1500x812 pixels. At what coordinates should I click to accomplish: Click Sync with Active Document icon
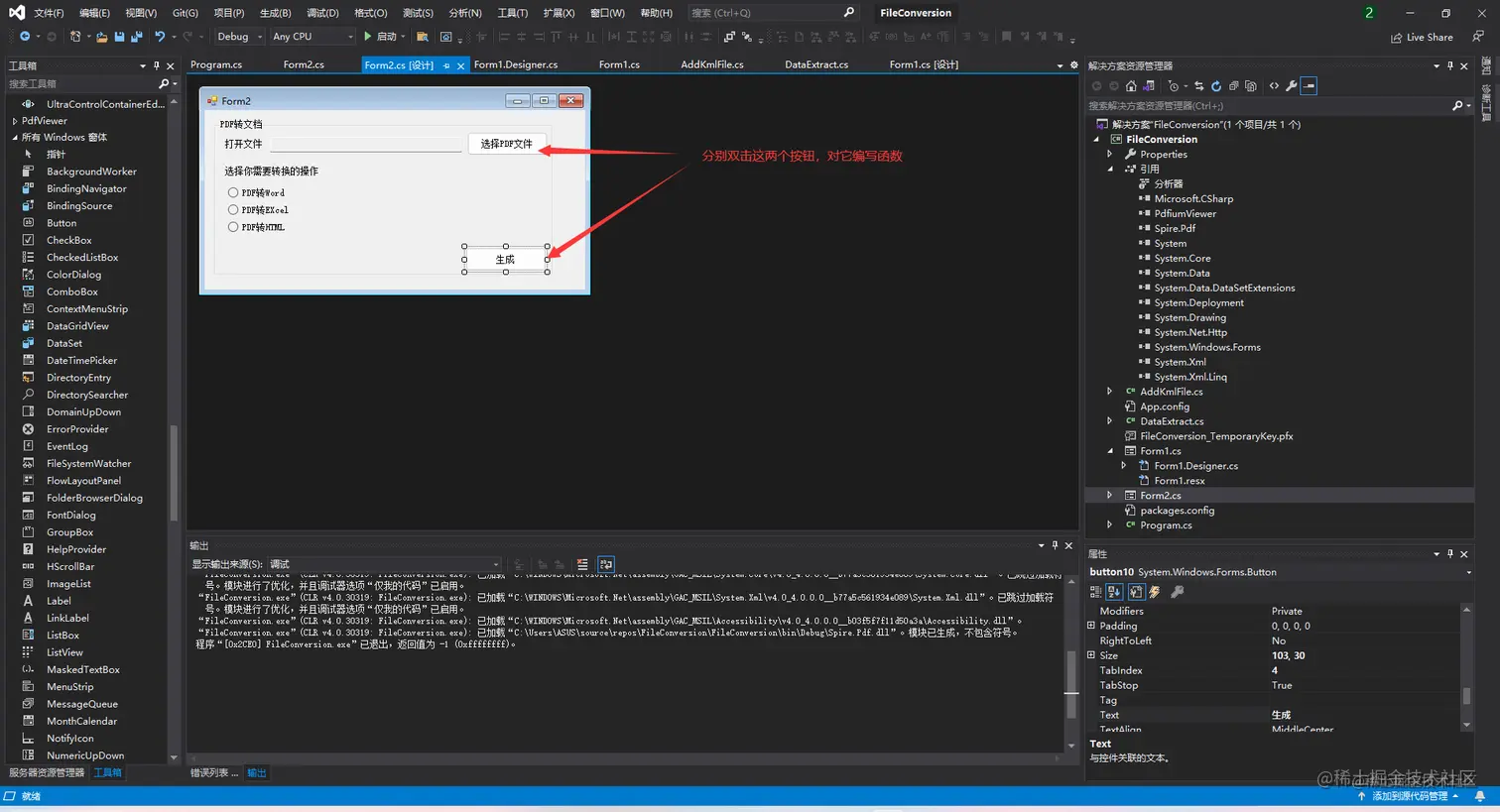(1198, 86)
